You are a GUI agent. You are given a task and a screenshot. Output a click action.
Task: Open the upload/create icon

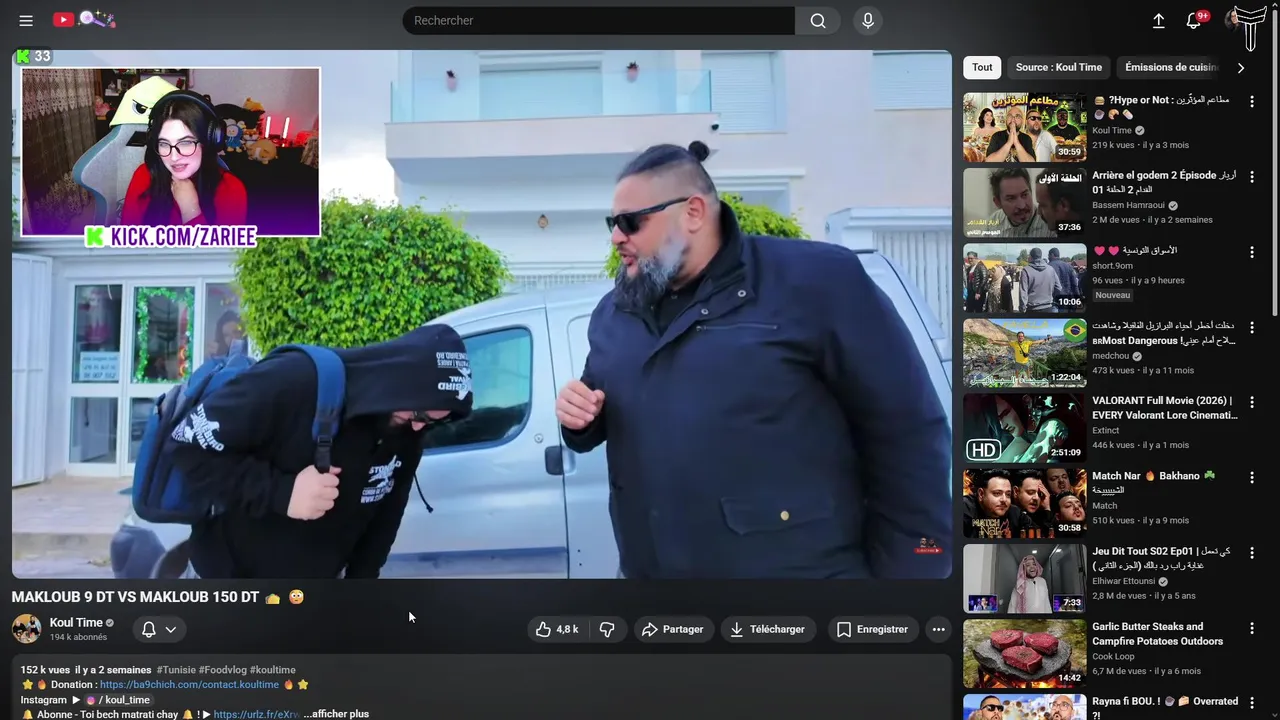(x=1158, y=20)
